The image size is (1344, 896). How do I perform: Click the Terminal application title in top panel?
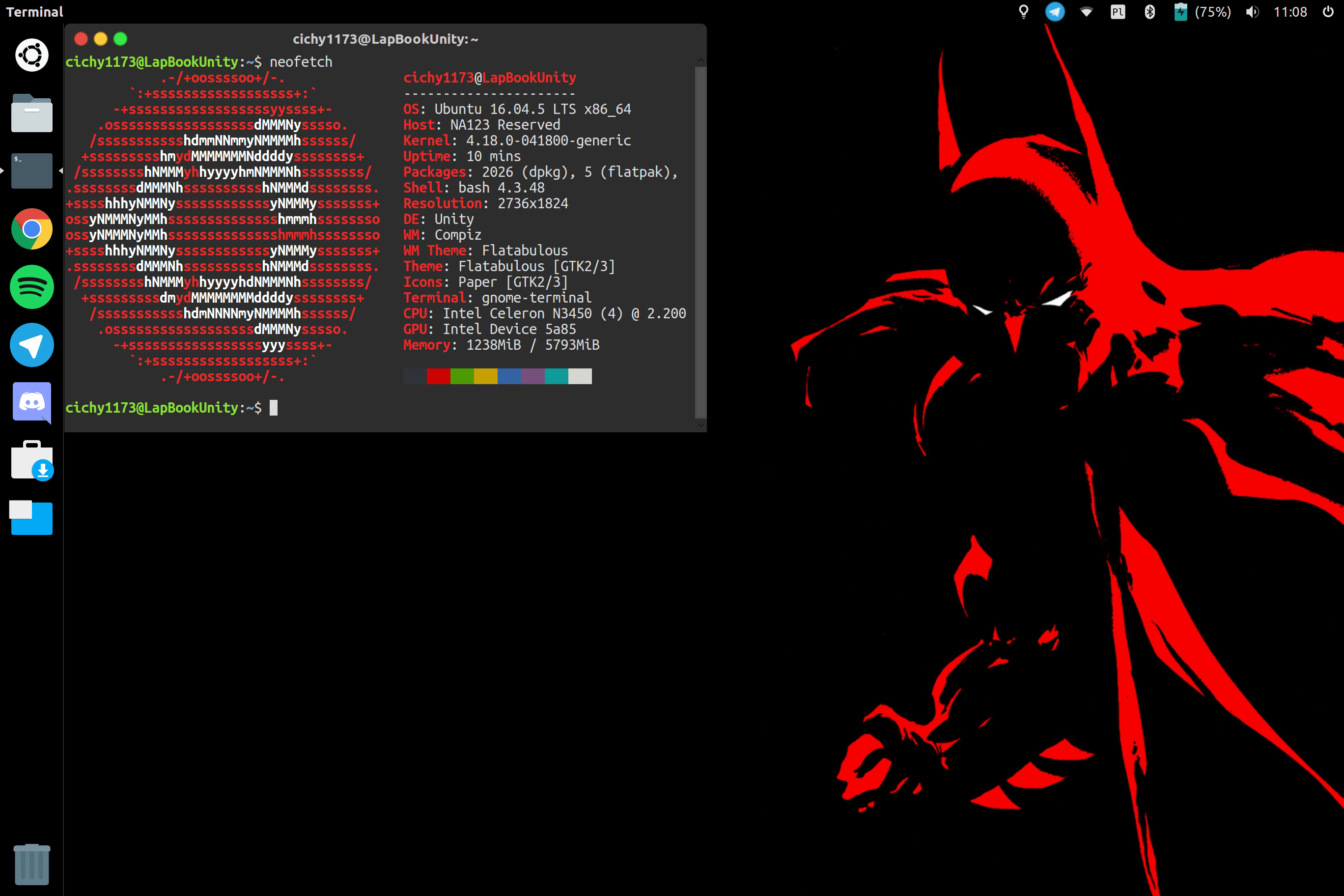point(34,12)
